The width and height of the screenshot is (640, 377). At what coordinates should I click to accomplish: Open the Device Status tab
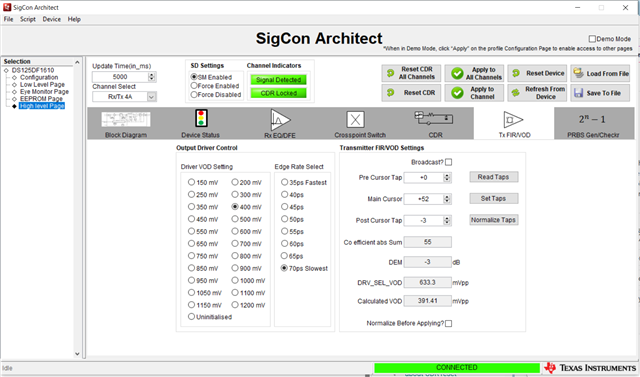click(200, 124)
